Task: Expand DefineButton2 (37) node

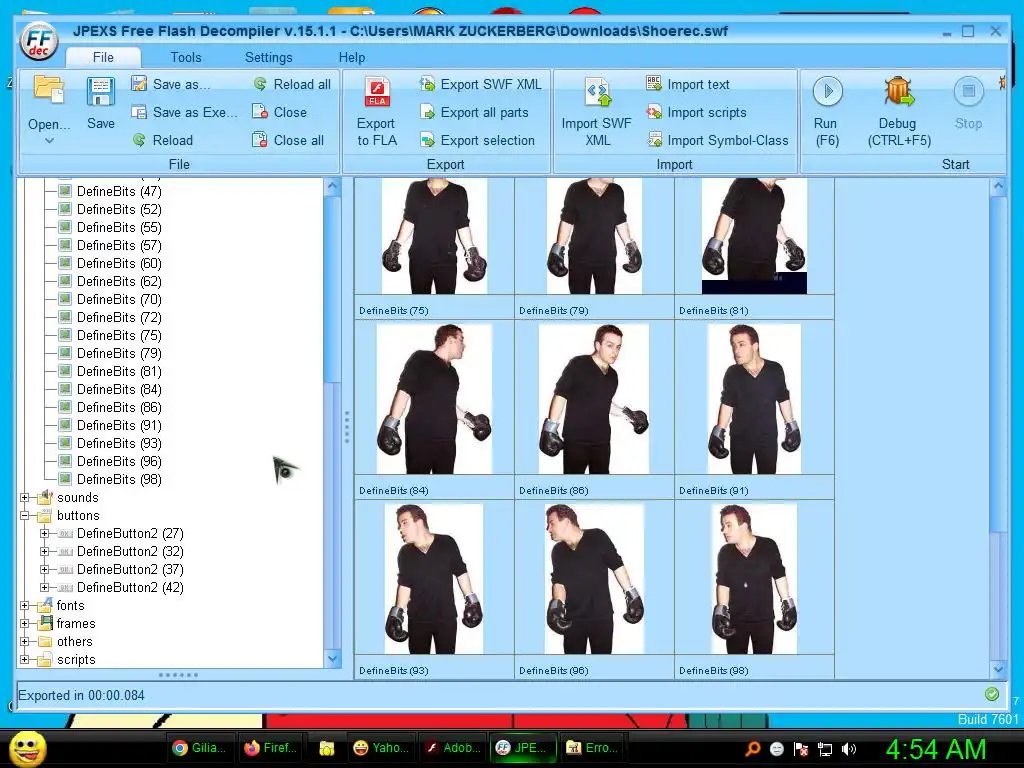Action: pos(44,569)
